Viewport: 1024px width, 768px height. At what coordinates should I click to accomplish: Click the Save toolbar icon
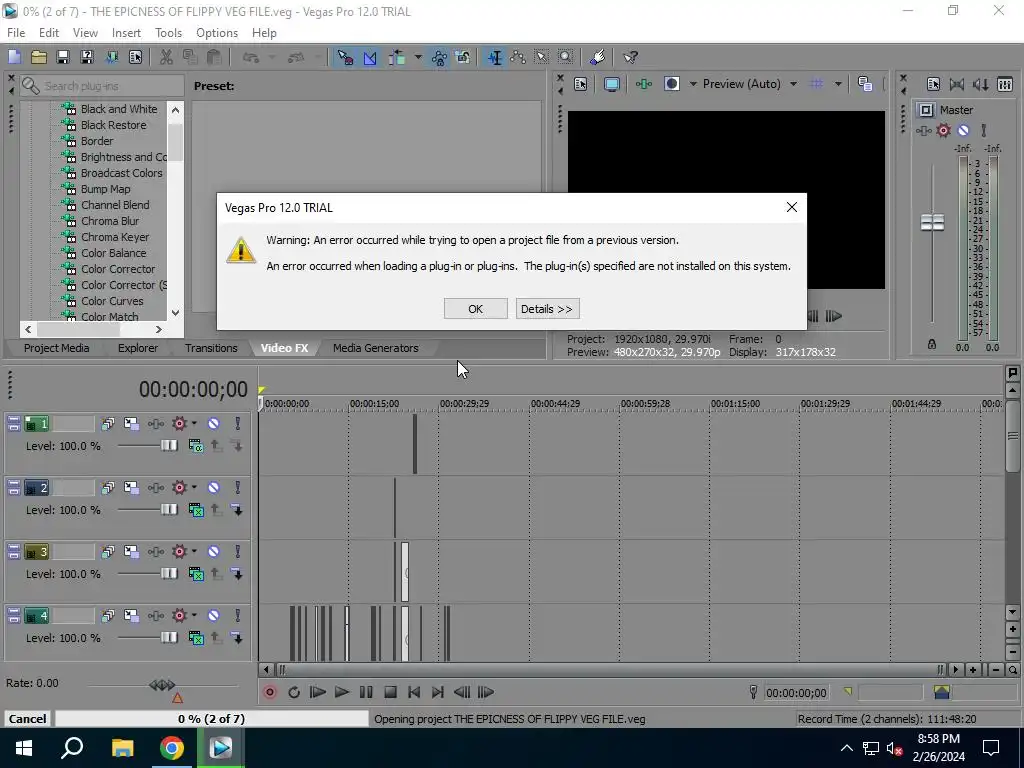click(x=63, y=57)
